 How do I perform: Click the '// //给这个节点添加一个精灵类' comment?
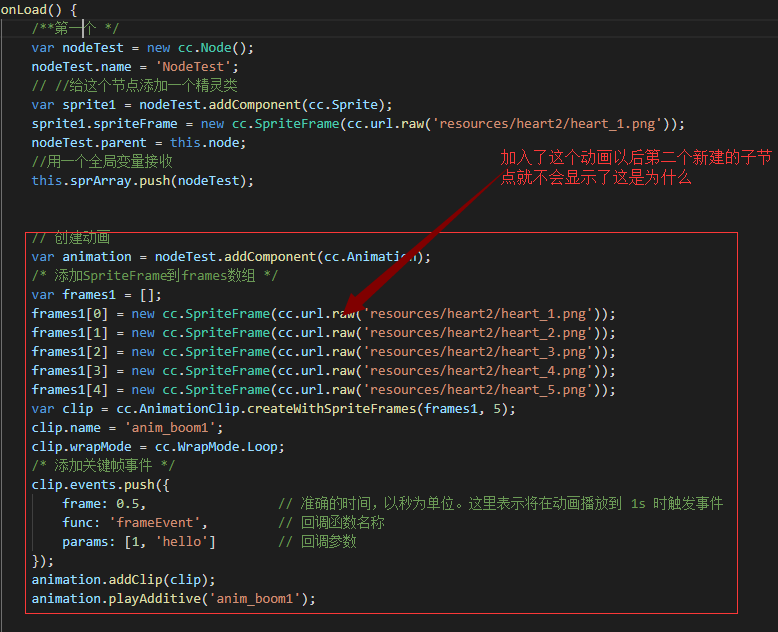click(134, 85)
